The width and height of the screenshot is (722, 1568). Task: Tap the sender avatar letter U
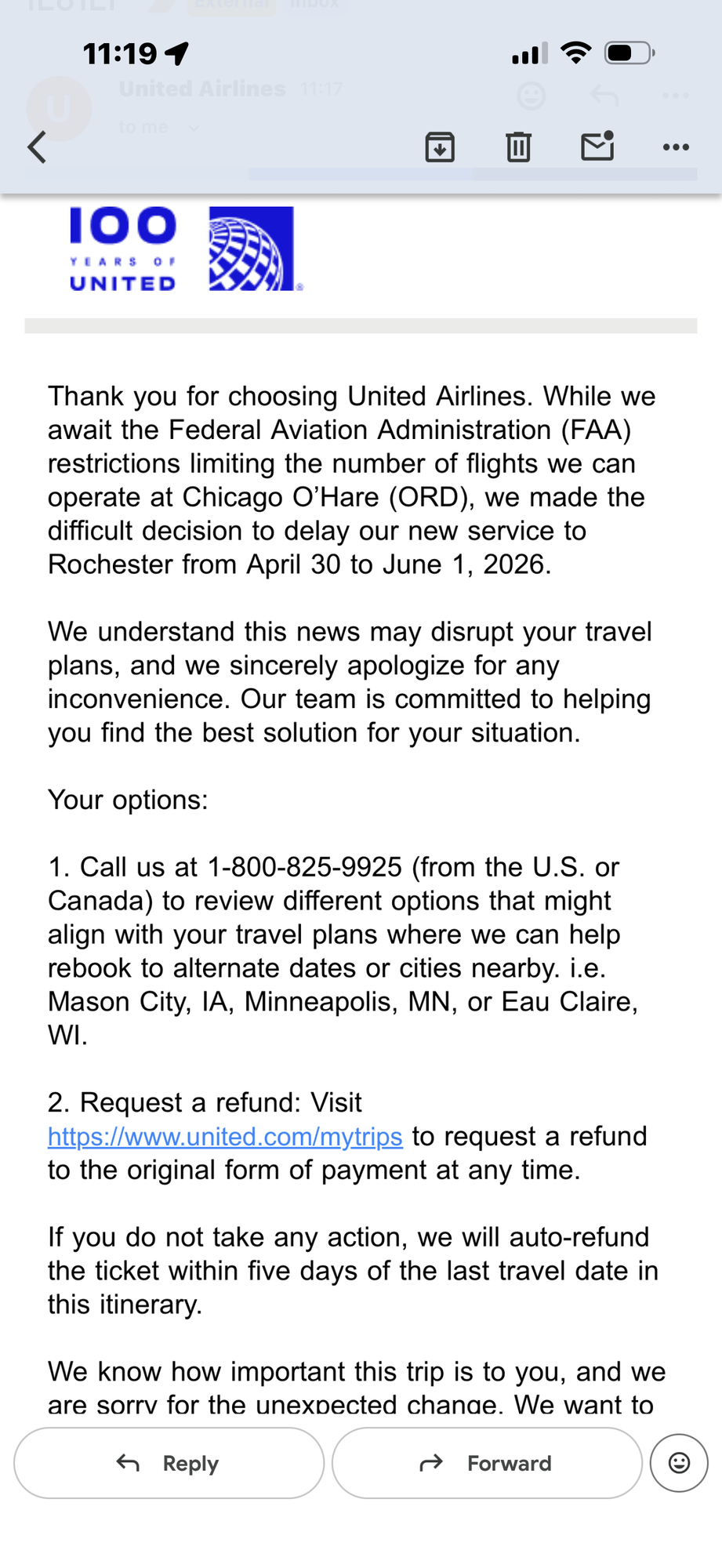point(59,108)
